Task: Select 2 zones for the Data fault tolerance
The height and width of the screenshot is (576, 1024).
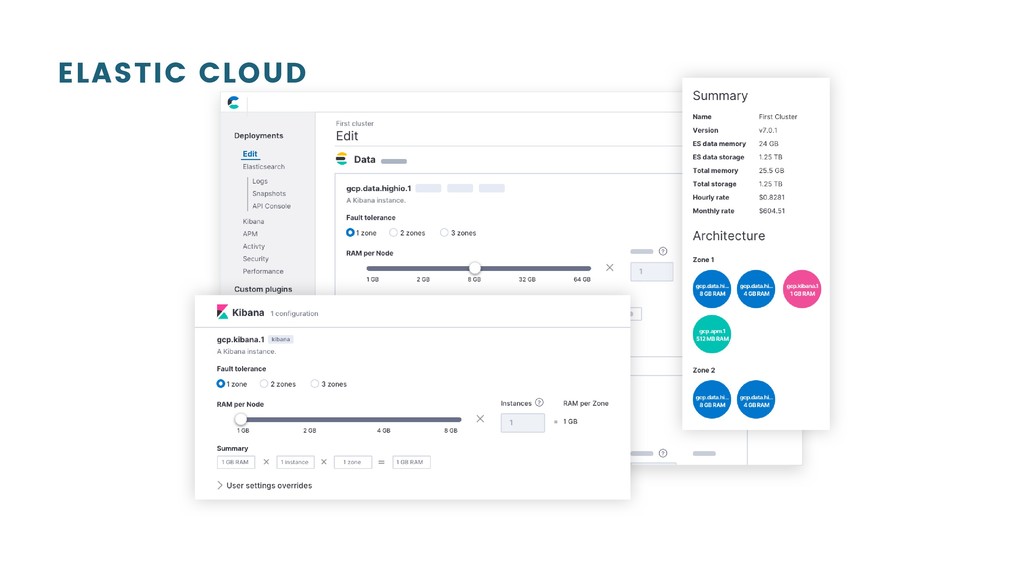Action: [393, 232]
